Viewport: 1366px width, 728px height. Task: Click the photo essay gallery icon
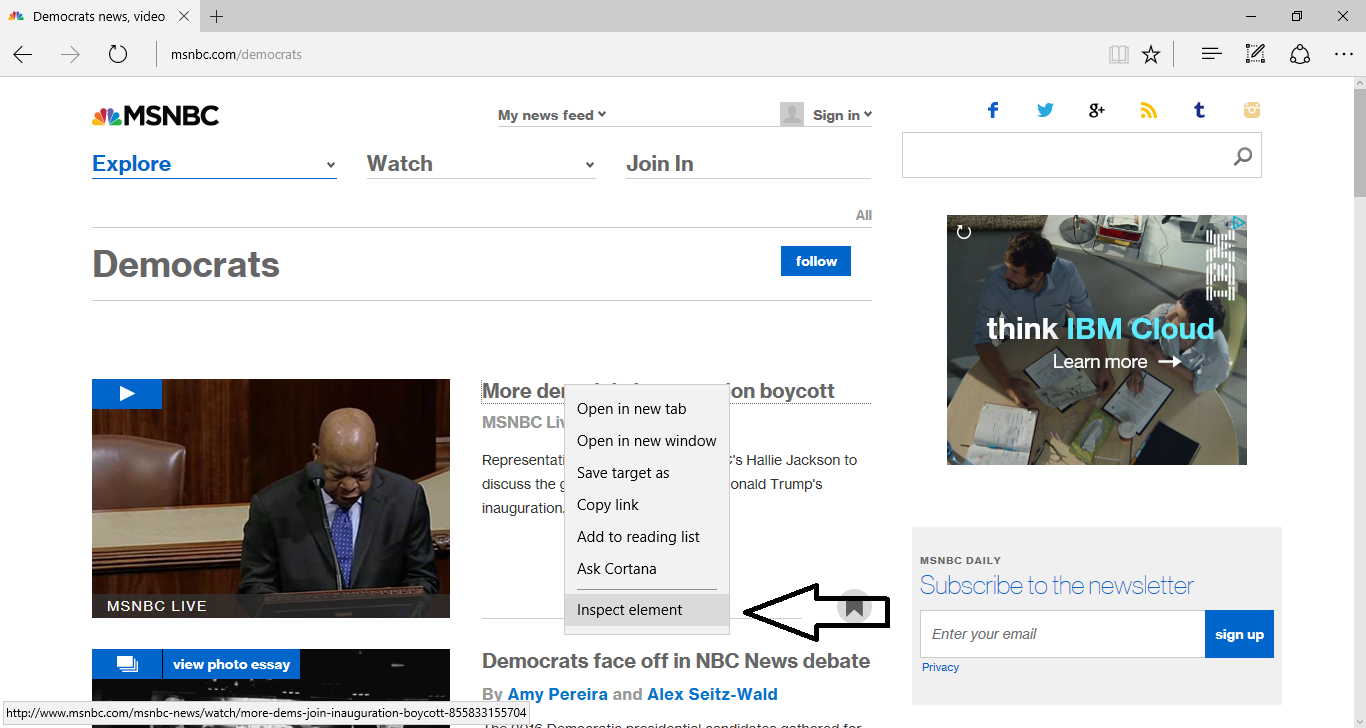127,664
